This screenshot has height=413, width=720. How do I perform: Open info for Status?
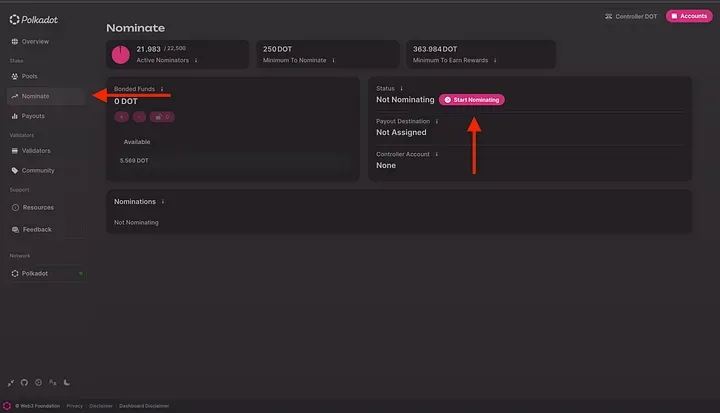pos(401,89)
